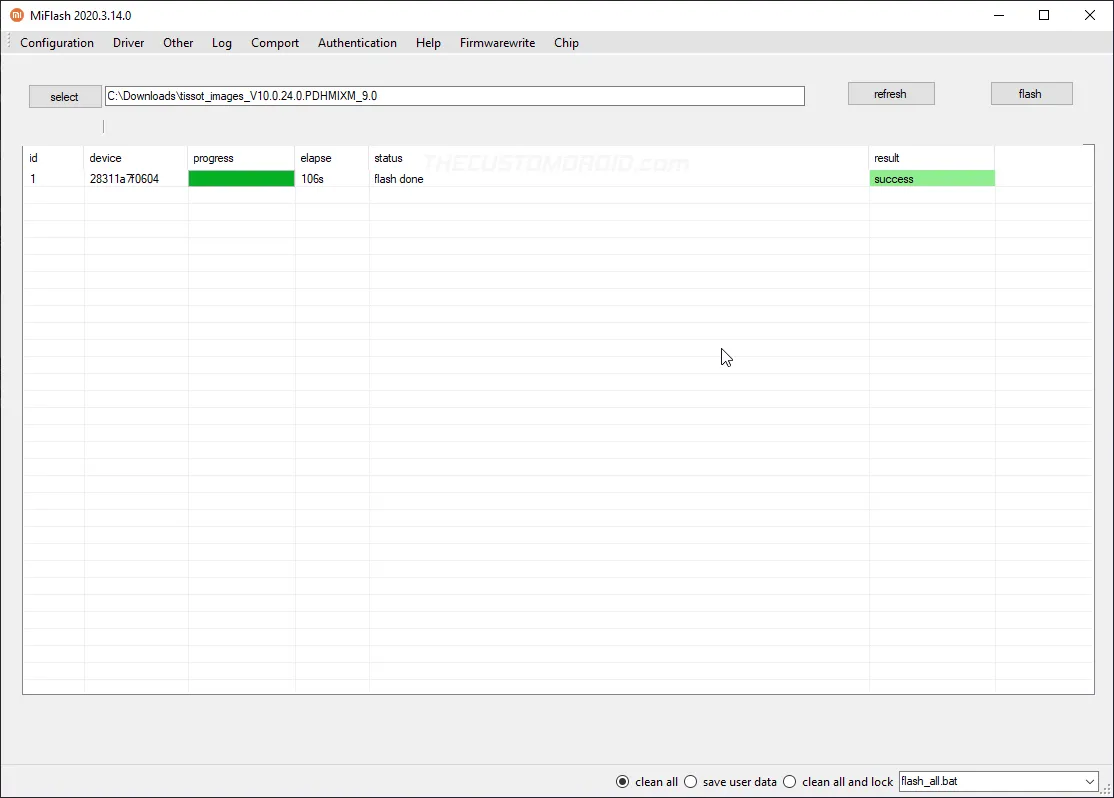The height and width of the screenshot is (798, 1114).
Task: Click the select button to browse firmware
Action: tap(64, 96)
